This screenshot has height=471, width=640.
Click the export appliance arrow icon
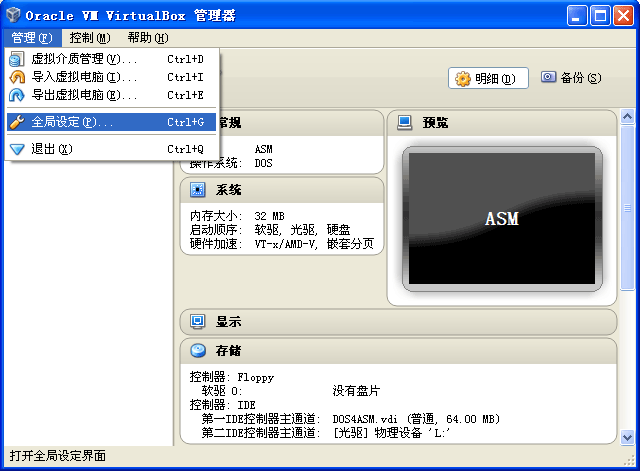pos(17,95)
